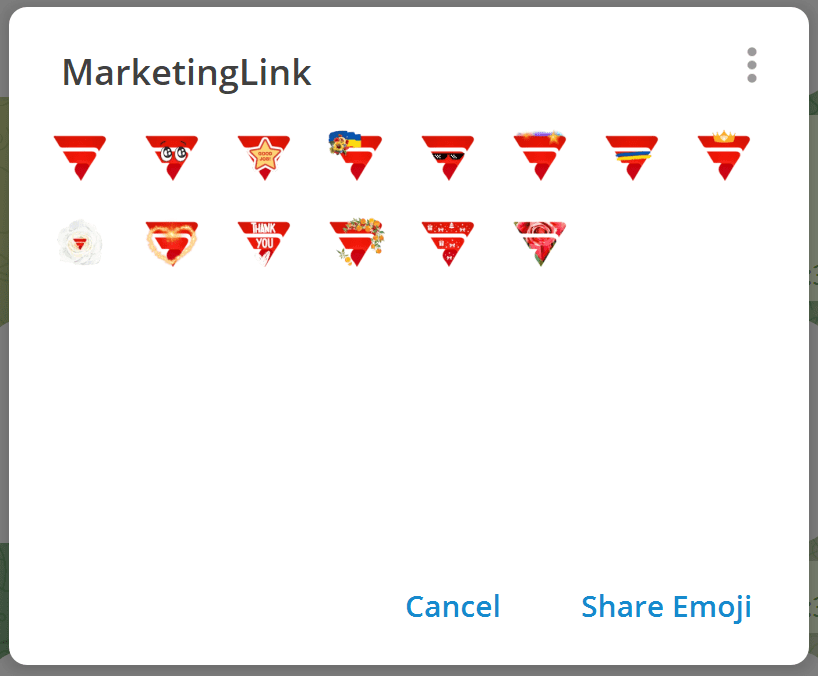The image size is (818, 676).
Task: Select the emoji with orange flower garland
Action: (x=356, y=244)
